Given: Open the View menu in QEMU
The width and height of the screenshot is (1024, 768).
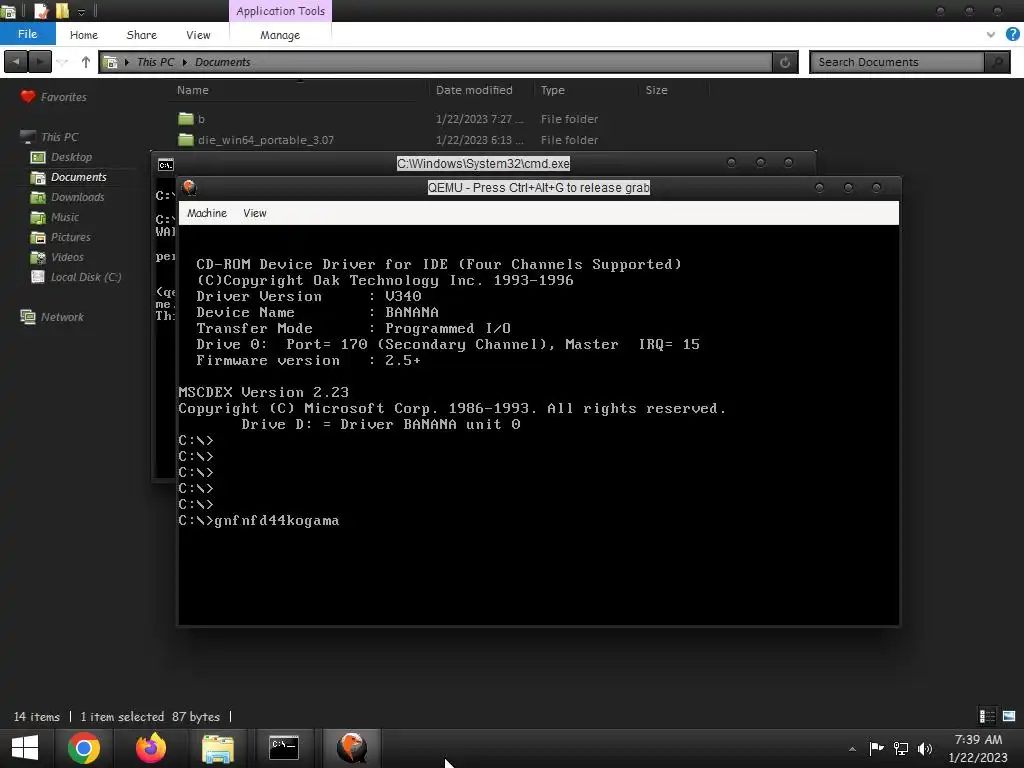Looking at the screenshot, I should click(x=255, y=213).
